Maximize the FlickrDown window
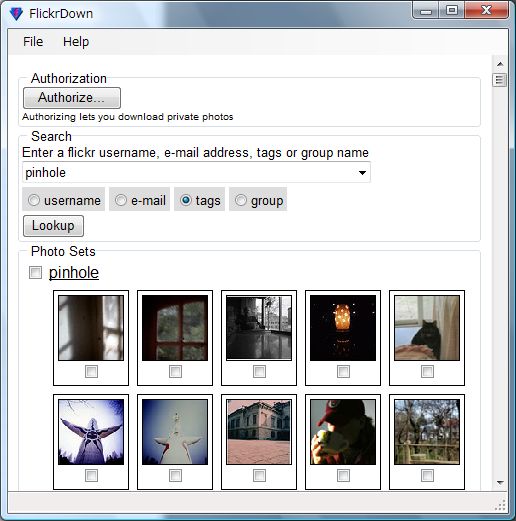 coord(452,11)
